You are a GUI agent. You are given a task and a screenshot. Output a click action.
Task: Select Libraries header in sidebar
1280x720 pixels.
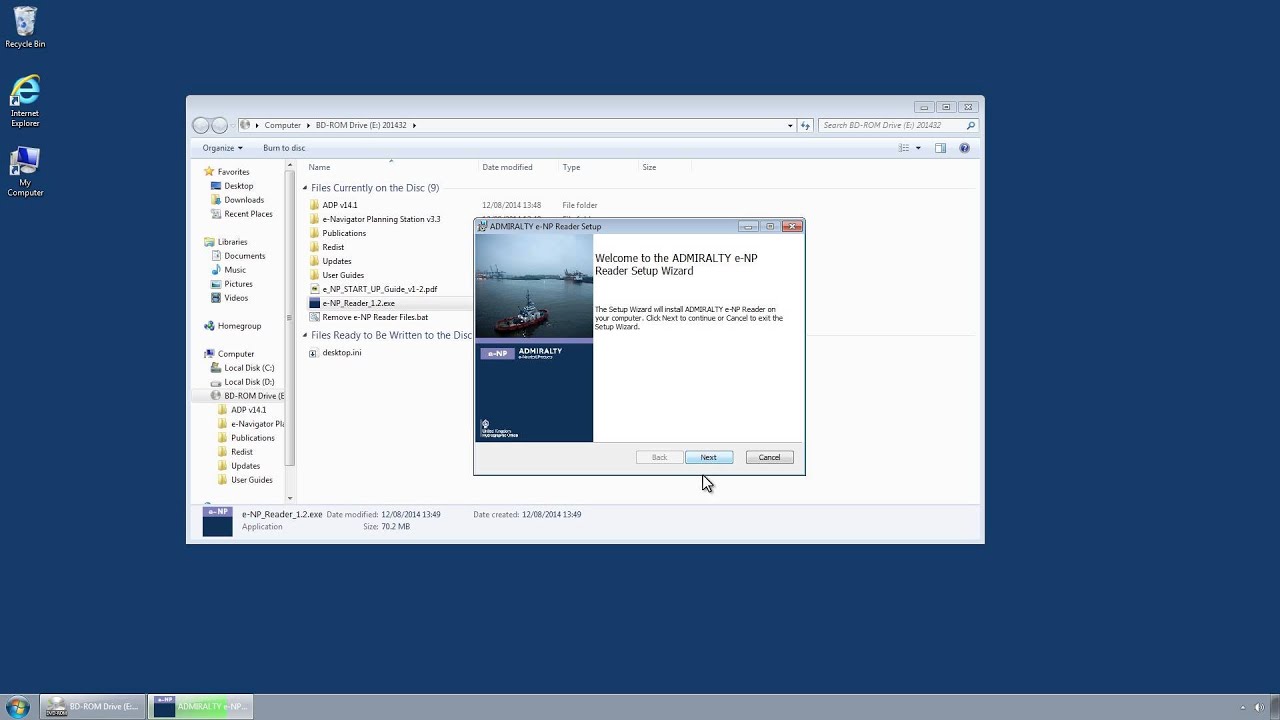coord(232,242)
